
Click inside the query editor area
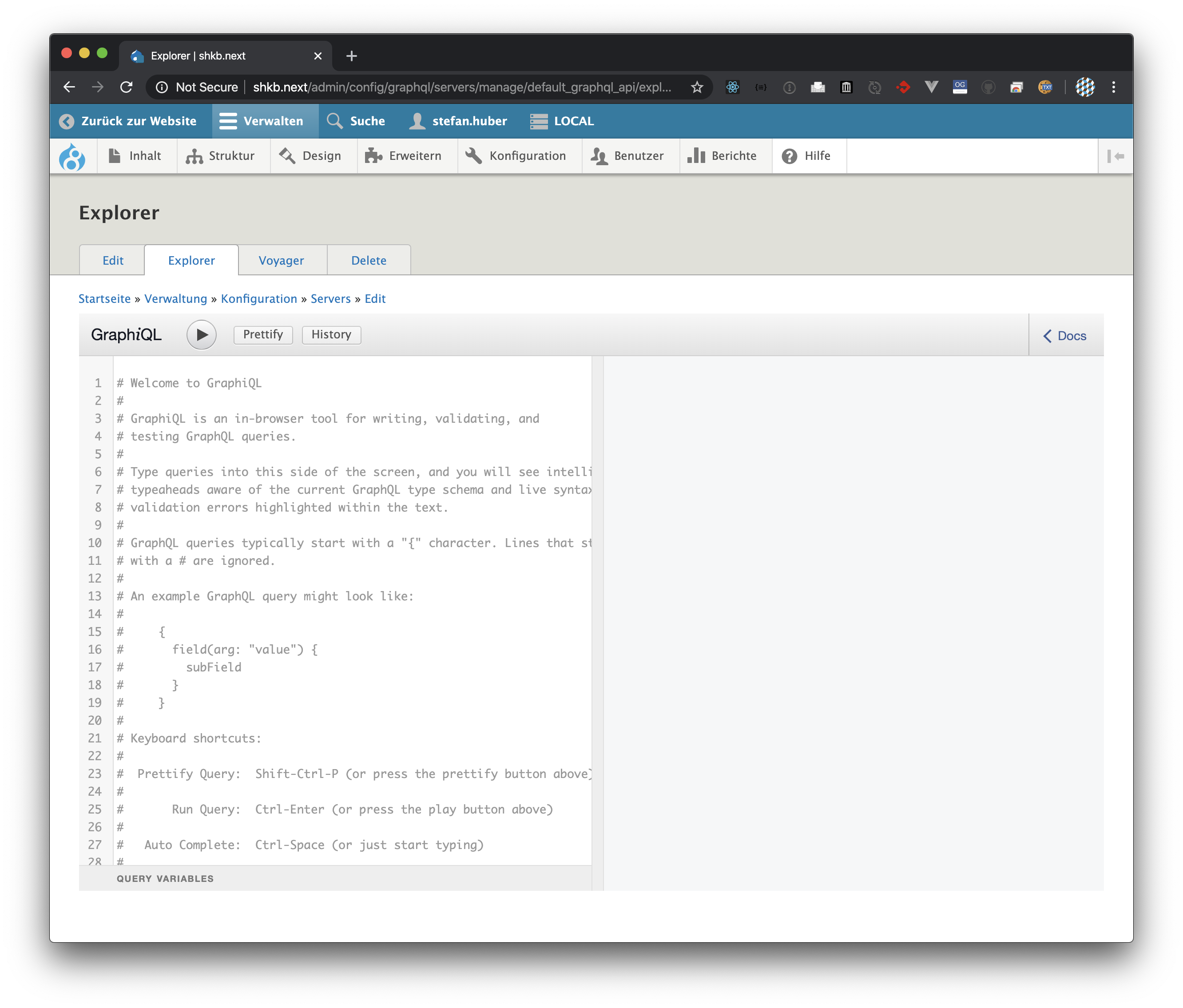tap(354, 685)
